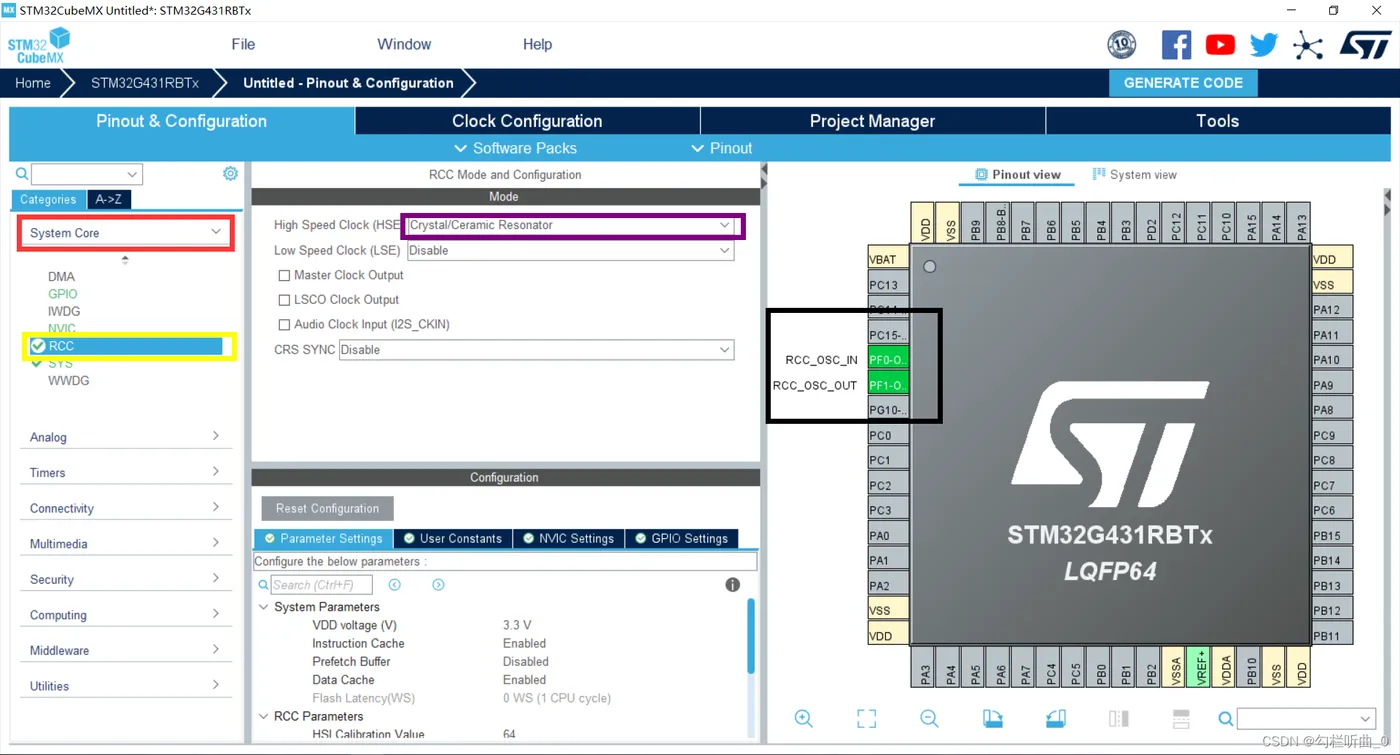Viewport: 1400px width, 755px height.
Task: Click the STM32G431RBTx breadcrumb
Action: (145, 83)
